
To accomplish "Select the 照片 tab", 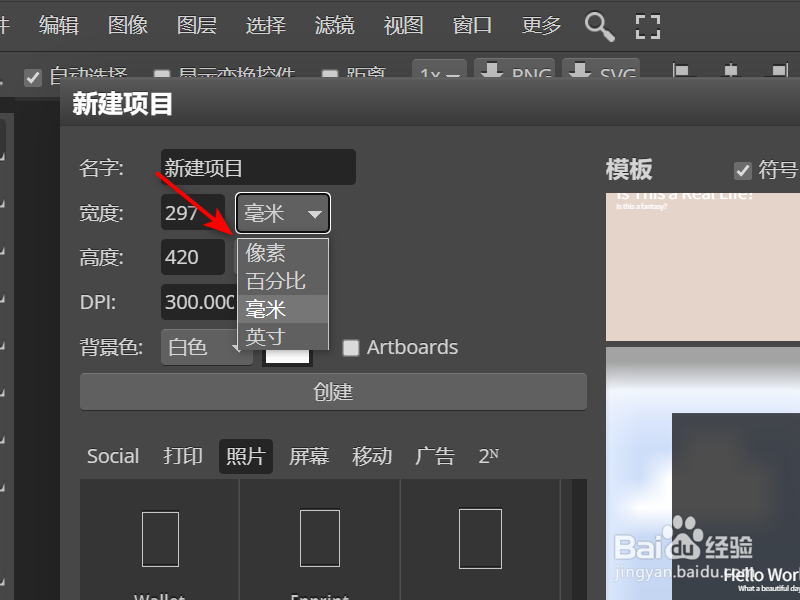I will (246, 456).
